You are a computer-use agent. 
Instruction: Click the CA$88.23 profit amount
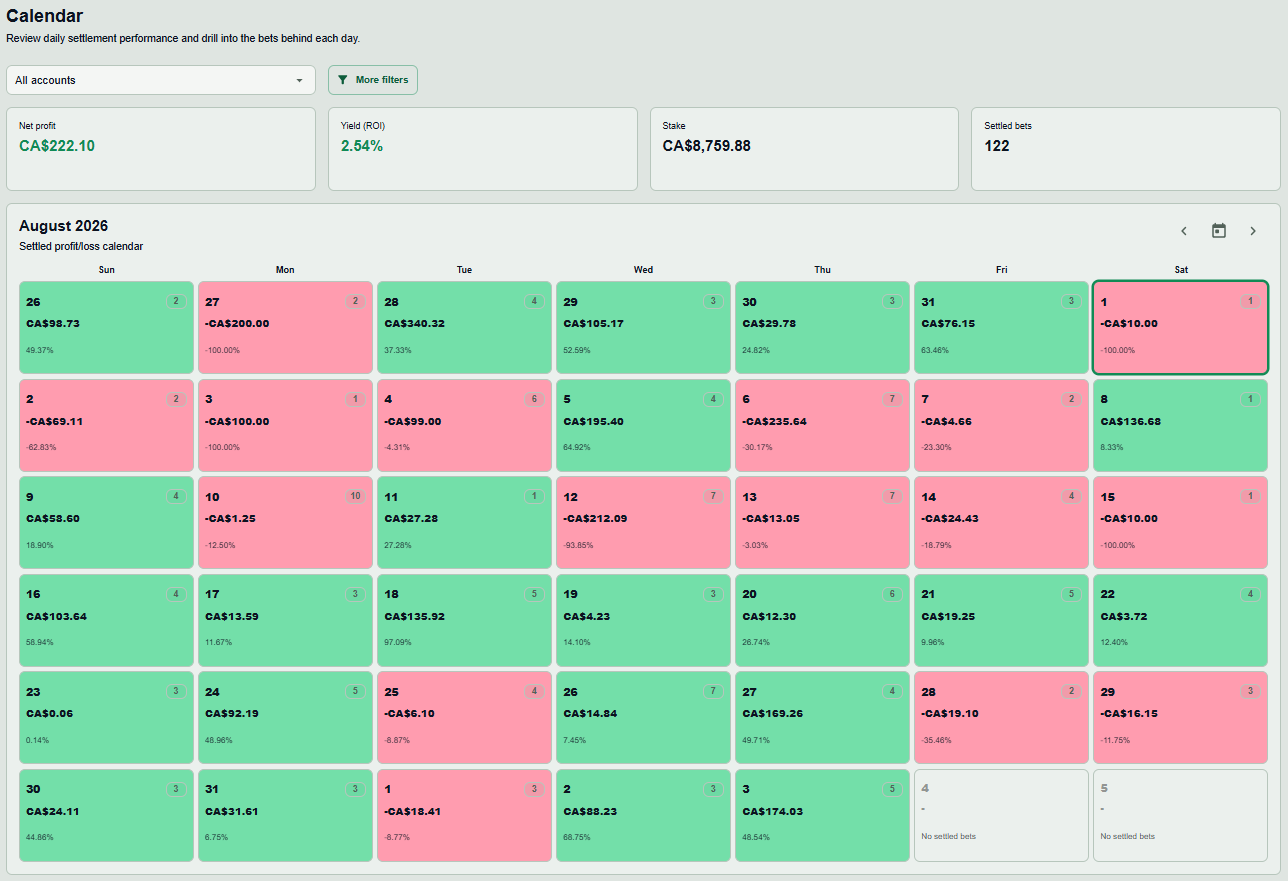[x=592, y=812]
